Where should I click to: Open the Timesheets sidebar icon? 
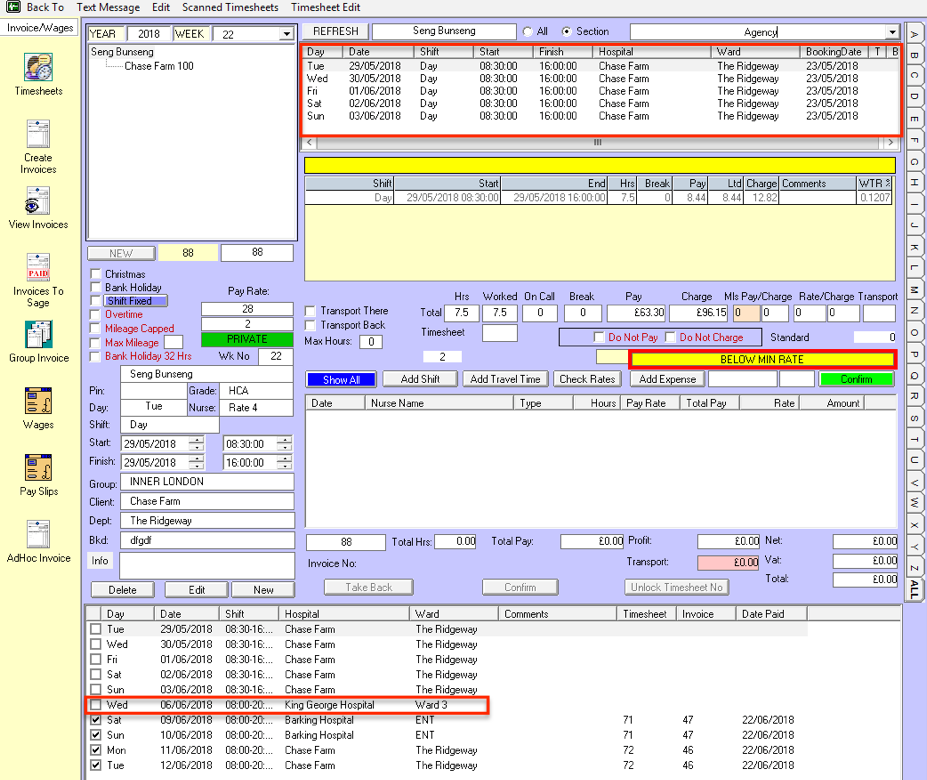point(39,68)
